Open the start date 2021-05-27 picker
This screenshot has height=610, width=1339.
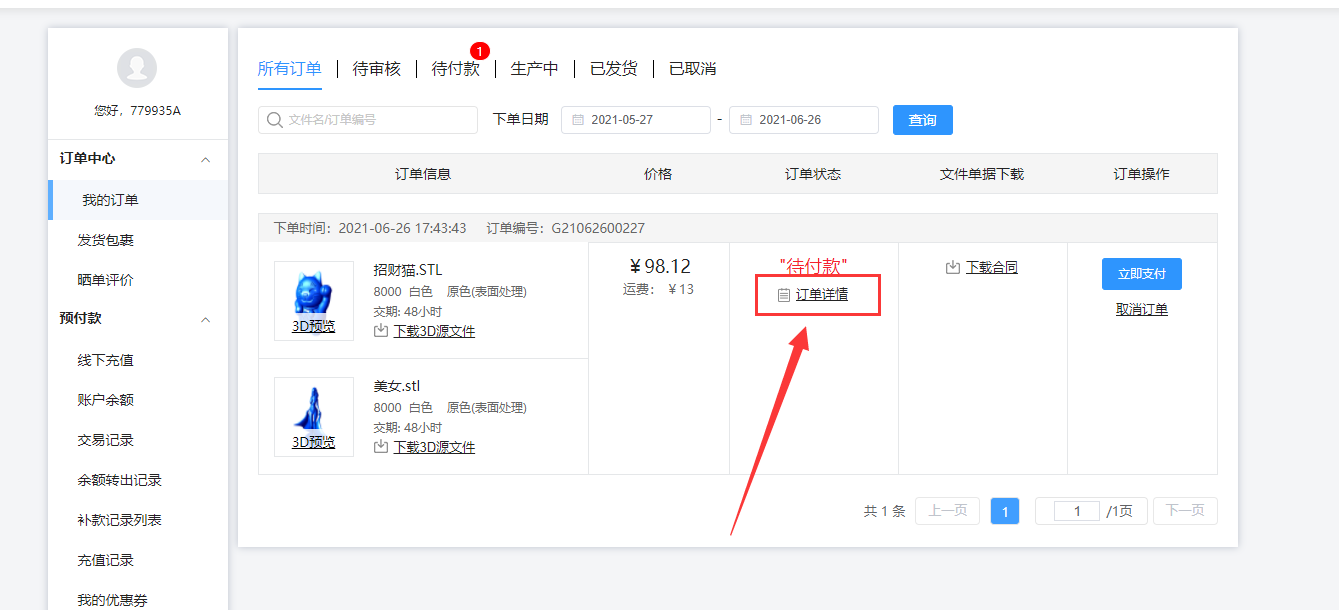click(x=636, y=120)
